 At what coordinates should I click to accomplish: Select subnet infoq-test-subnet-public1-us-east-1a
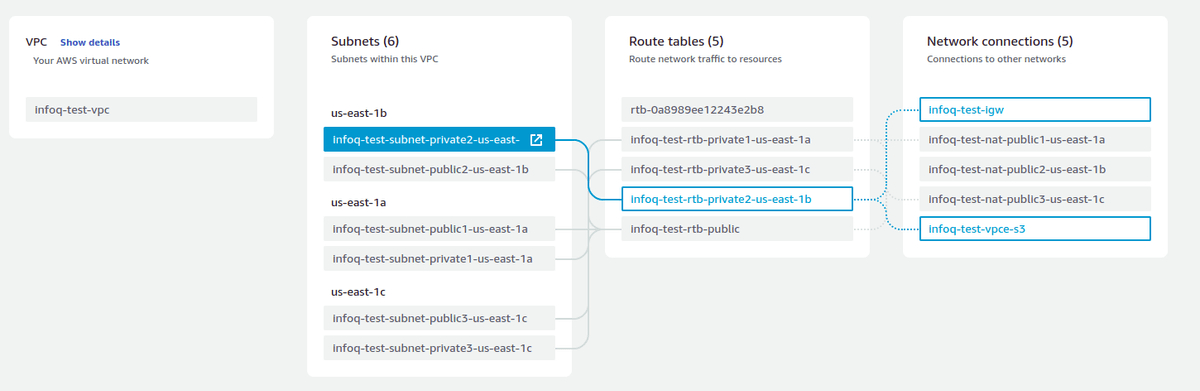[439, 230]
